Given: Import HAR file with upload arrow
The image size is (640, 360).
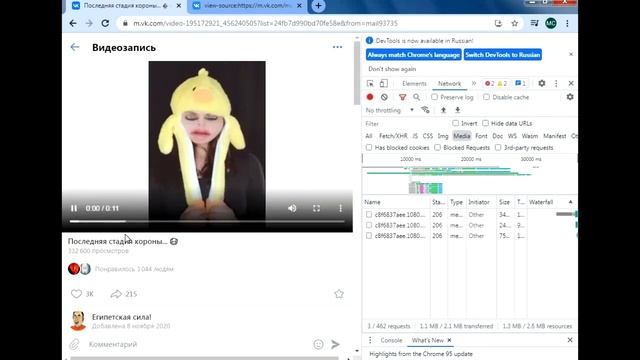Looking at the screenshot, I should click(443, 110).
